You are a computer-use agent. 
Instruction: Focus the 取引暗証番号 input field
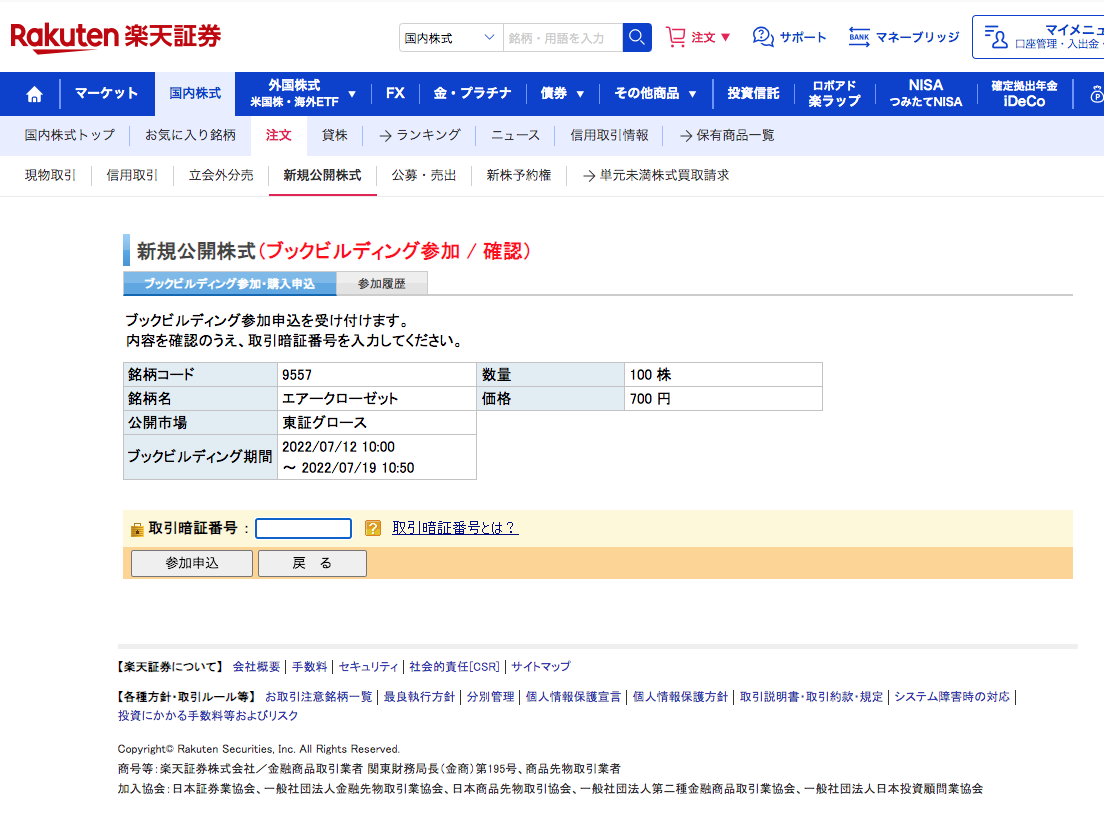tap(303, 528)
